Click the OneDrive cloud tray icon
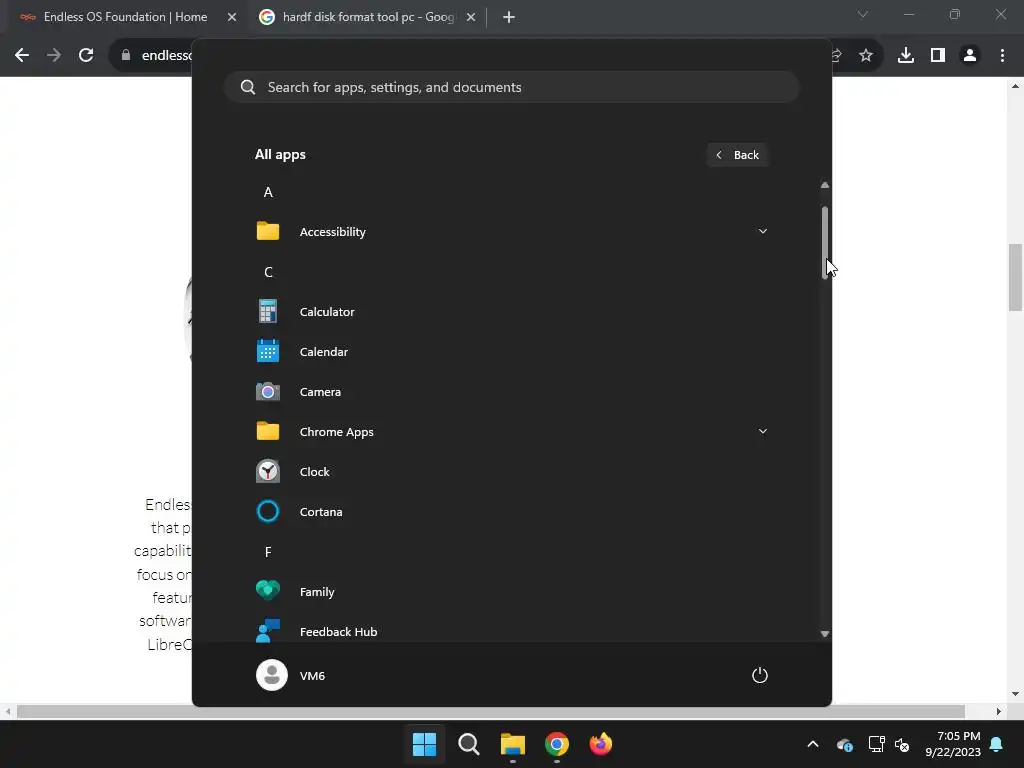 (x=844, y=744)
